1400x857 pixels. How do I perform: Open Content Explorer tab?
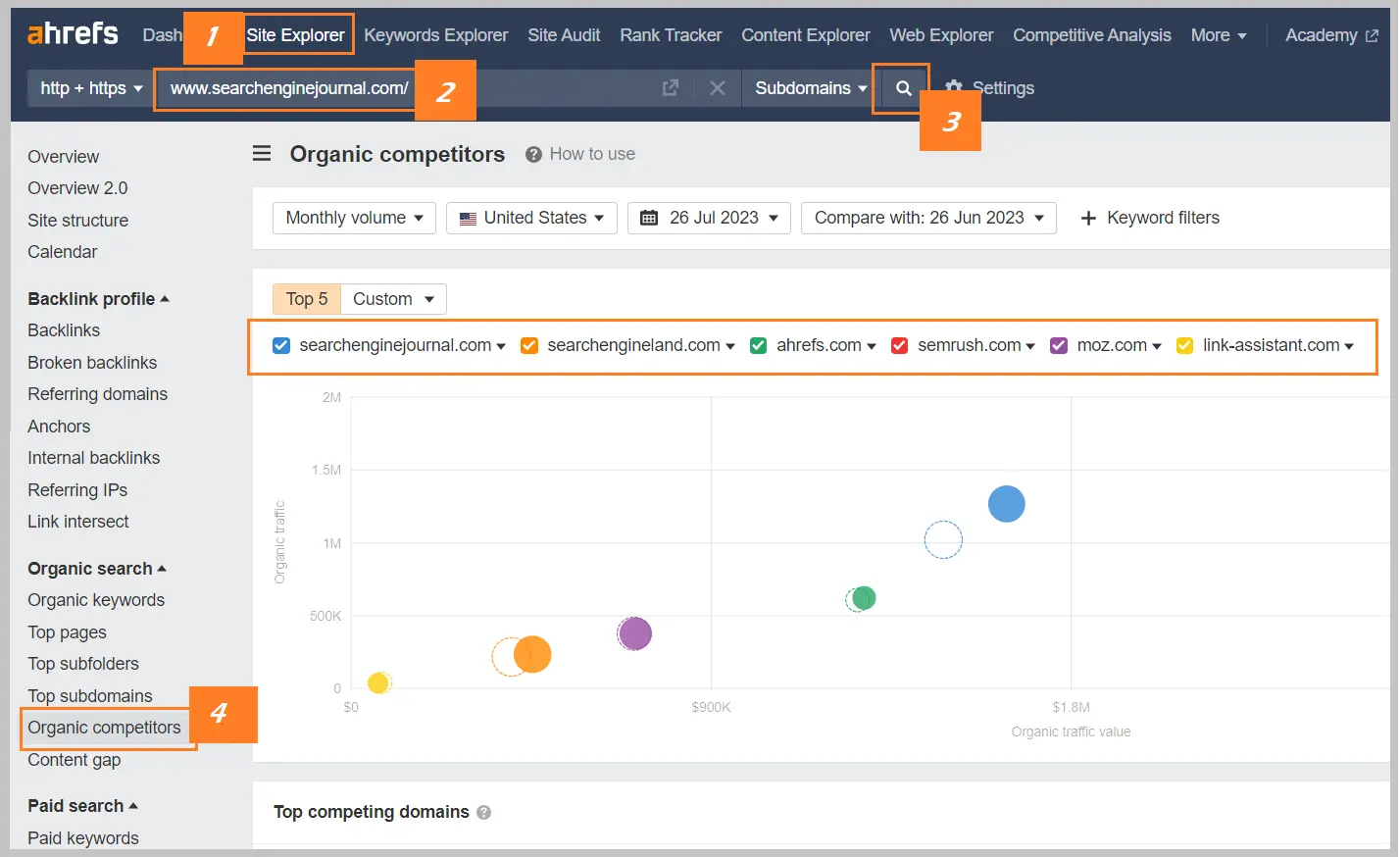806,35
